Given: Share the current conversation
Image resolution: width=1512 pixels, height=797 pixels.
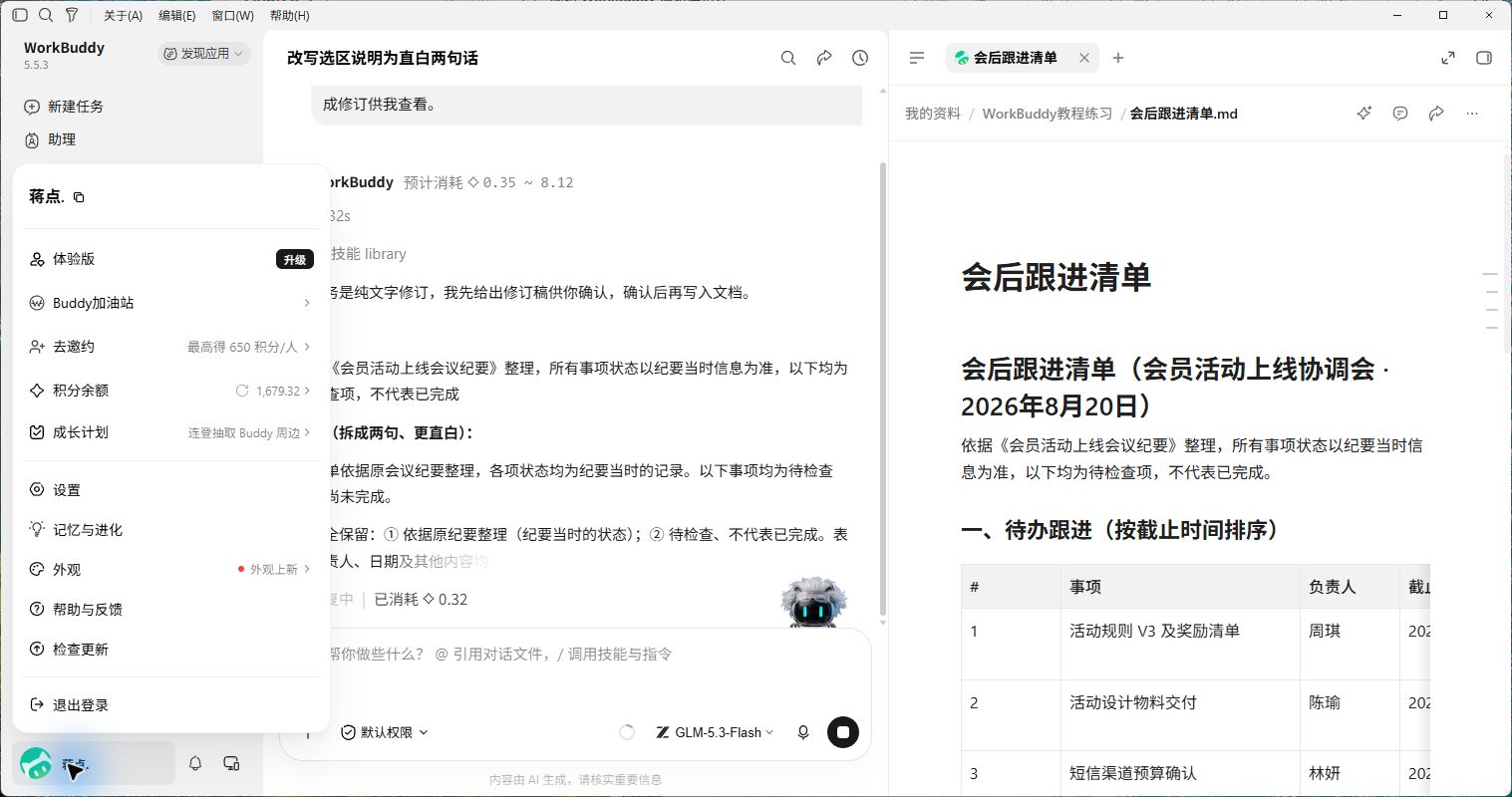Looking at the screenshot, I should [x=824, y=58].
